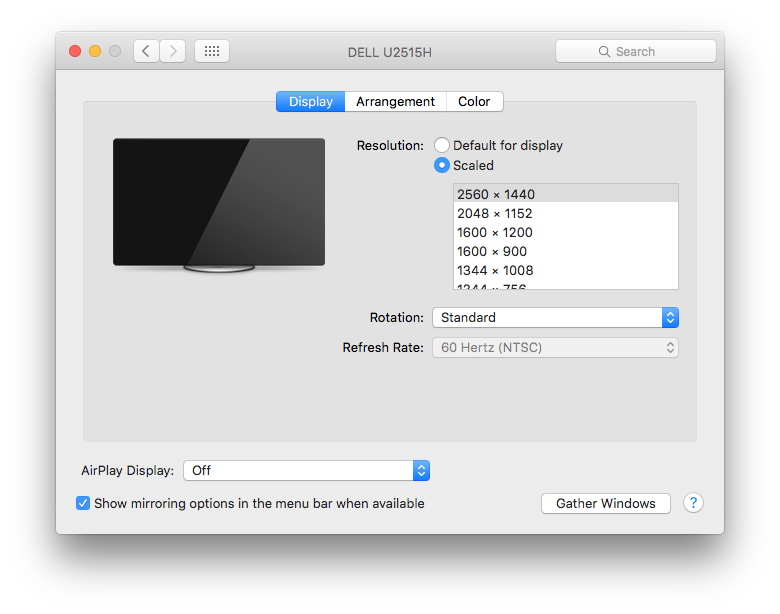Select the Scaled resolution radio button
Screen dimensions: 780x614
442,165
